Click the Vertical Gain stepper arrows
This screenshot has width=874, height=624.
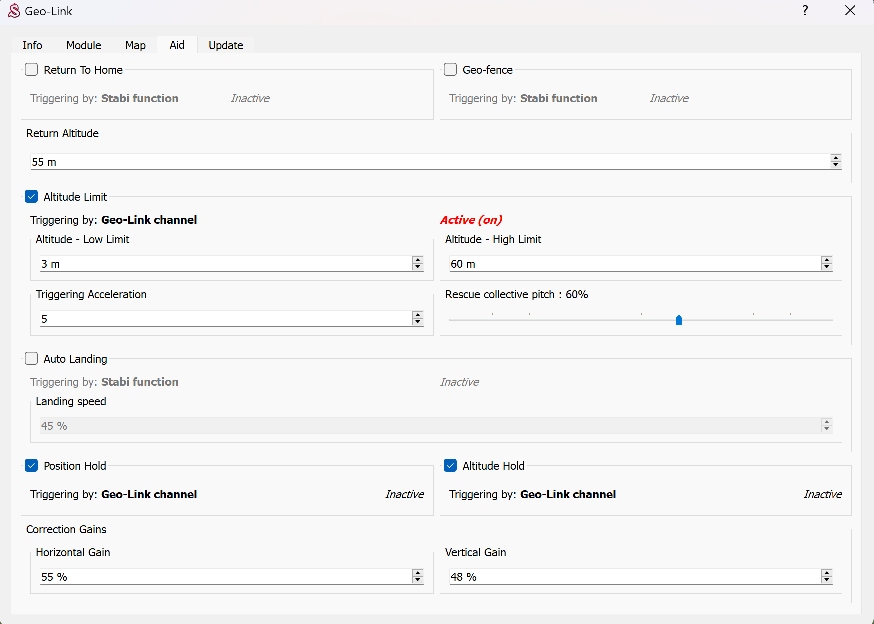pos(826,577)
